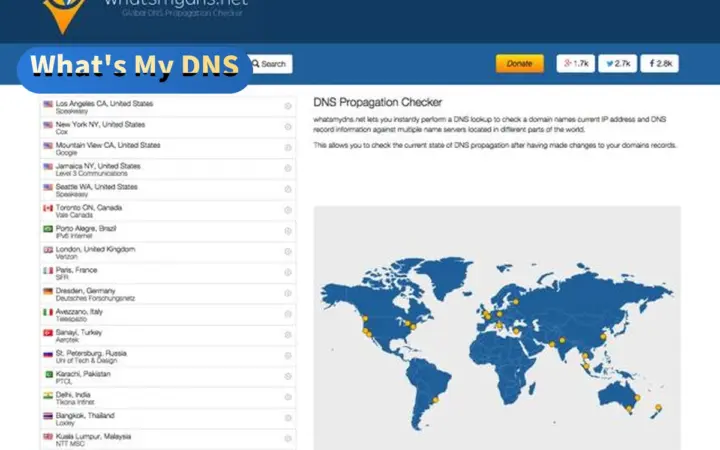
Task: Click the status icon in the Karachi row
Action: point(288,376)
